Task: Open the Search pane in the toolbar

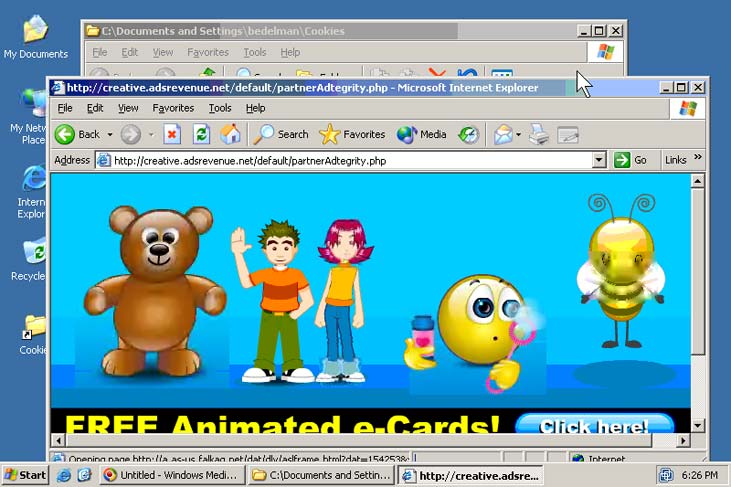Action: pos(281,134)
